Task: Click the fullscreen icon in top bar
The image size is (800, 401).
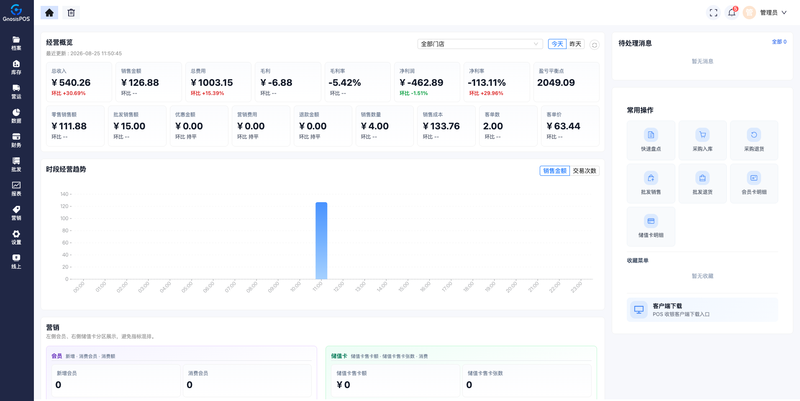Action: 713,13
